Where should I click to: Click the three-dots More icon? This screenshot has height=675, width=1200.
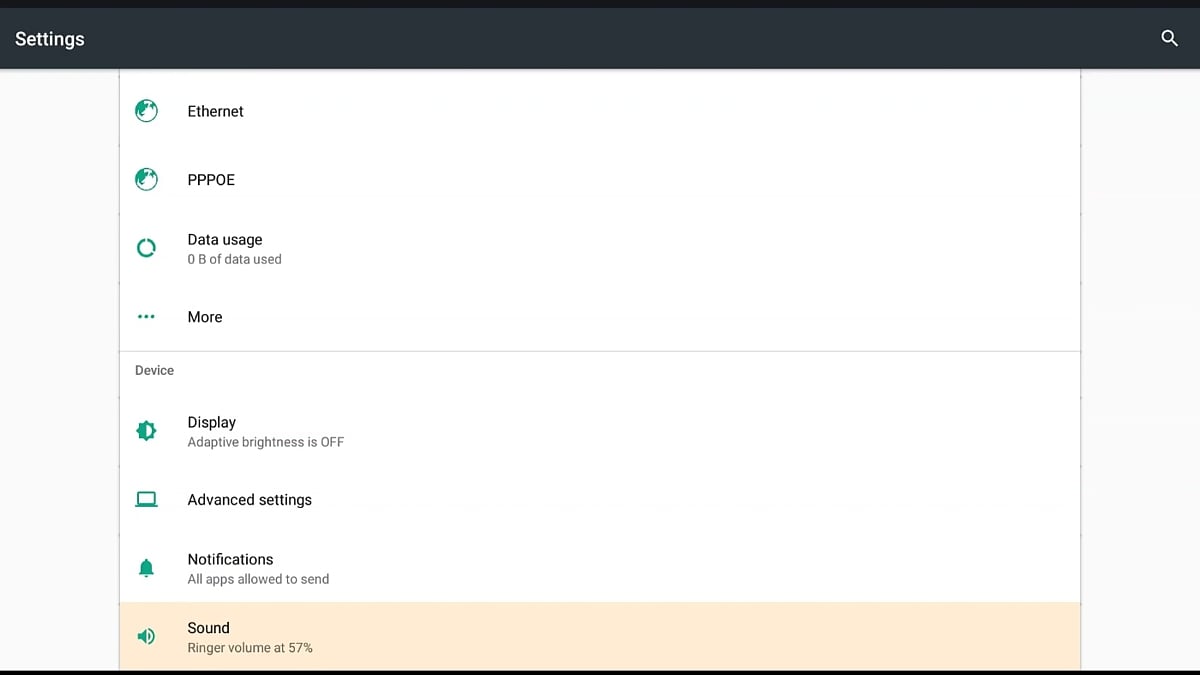point(146,317)
